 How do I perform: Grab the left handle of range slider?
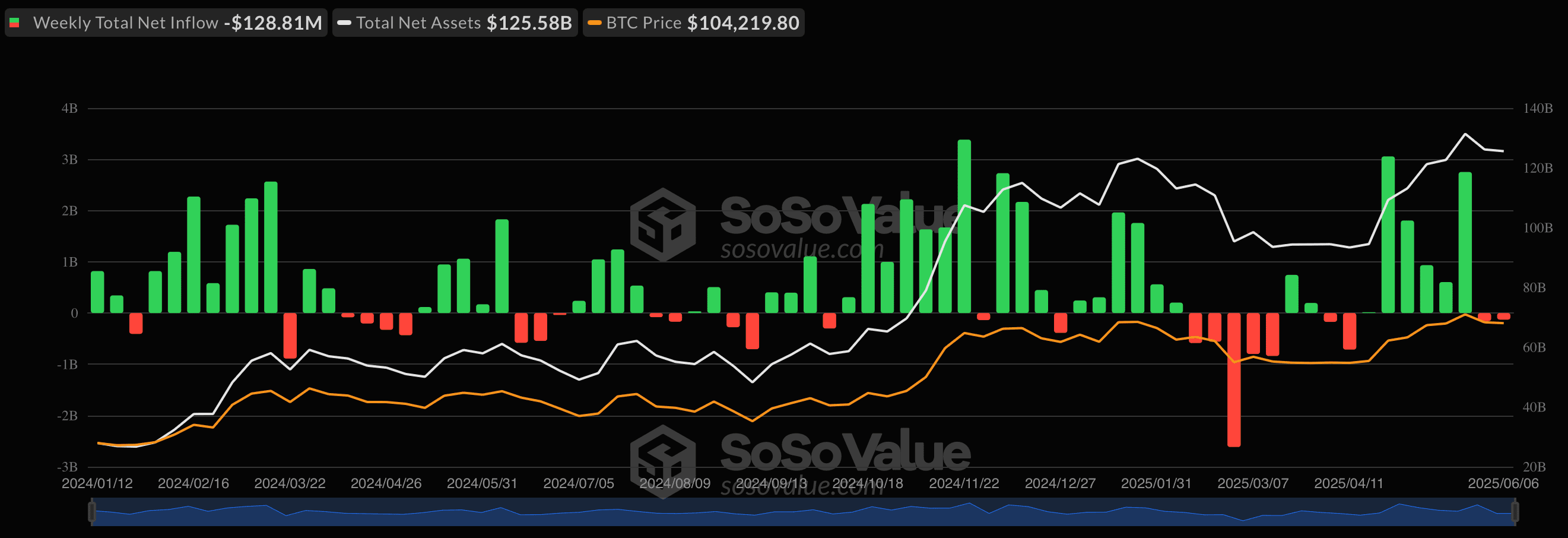[x=92, y=512]
